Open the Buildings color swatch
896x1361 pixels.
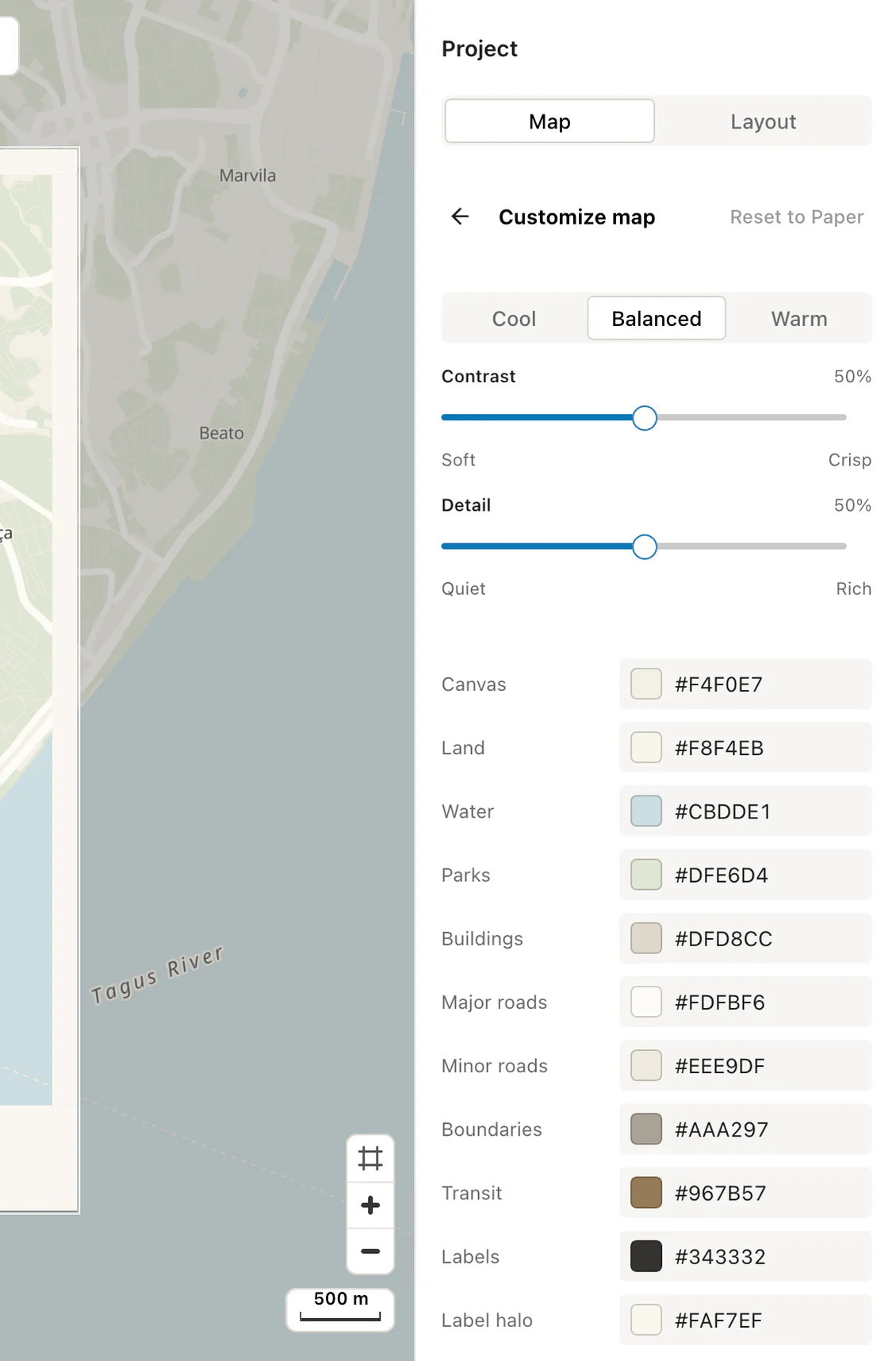click(x=646, y=938)
